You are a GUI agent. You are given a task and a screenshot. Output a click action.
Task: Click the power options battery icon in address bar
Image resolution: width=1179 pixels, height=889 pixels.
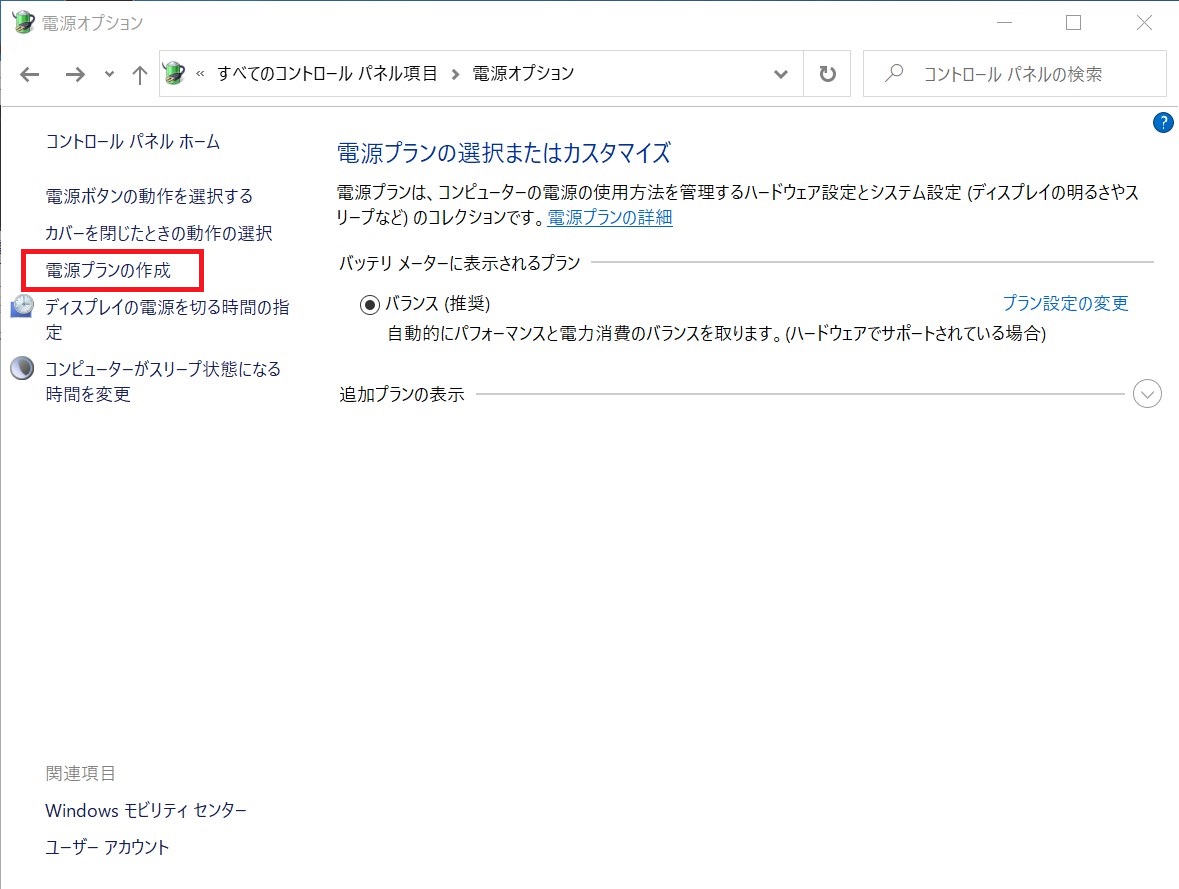173,73
